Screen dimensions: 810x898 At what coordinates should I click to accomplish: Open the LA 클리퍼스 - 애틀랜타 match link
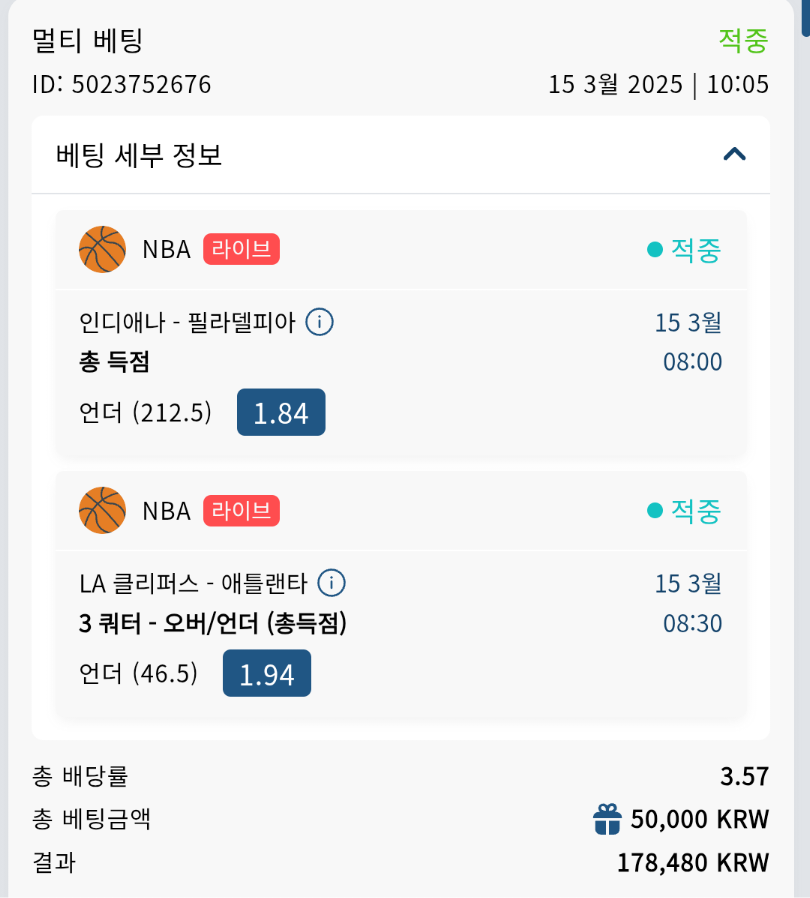pyautogui.click(x=193, y=583)
